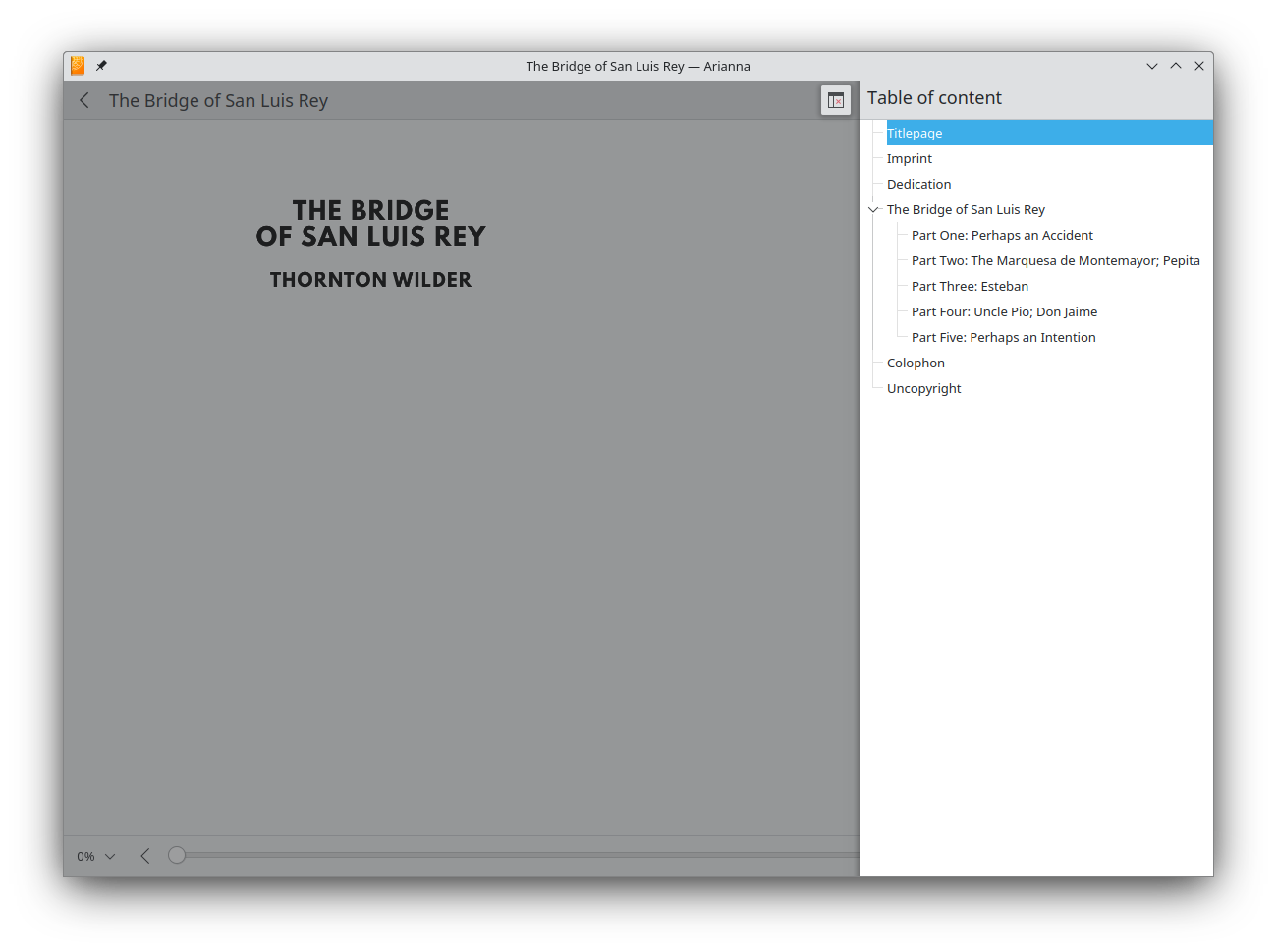Jump to Part Three: Esteban
This screenshot has height=952, width=1277.
(970, 286)
